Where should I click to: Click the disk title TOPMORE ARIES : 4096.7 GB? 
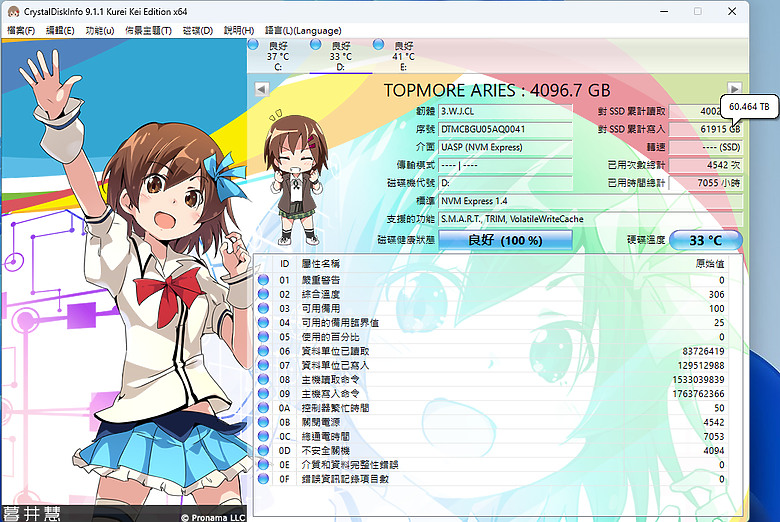496,91
